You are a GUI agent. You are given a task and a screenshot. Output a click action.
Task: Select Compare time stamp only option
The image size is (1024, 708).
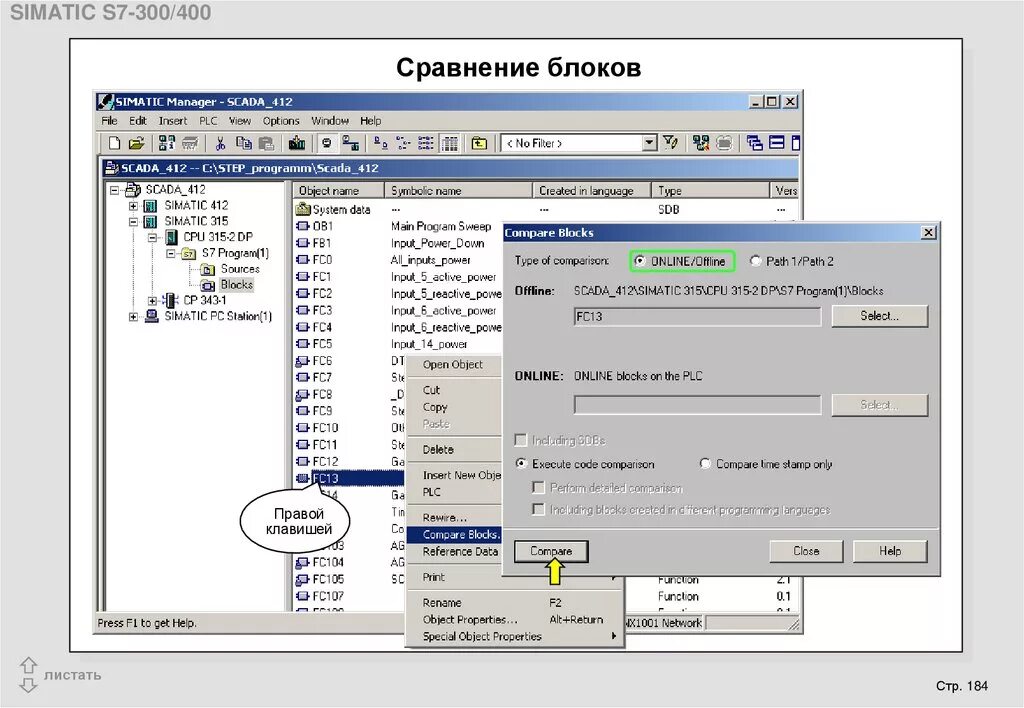click(x=705, y=464)
